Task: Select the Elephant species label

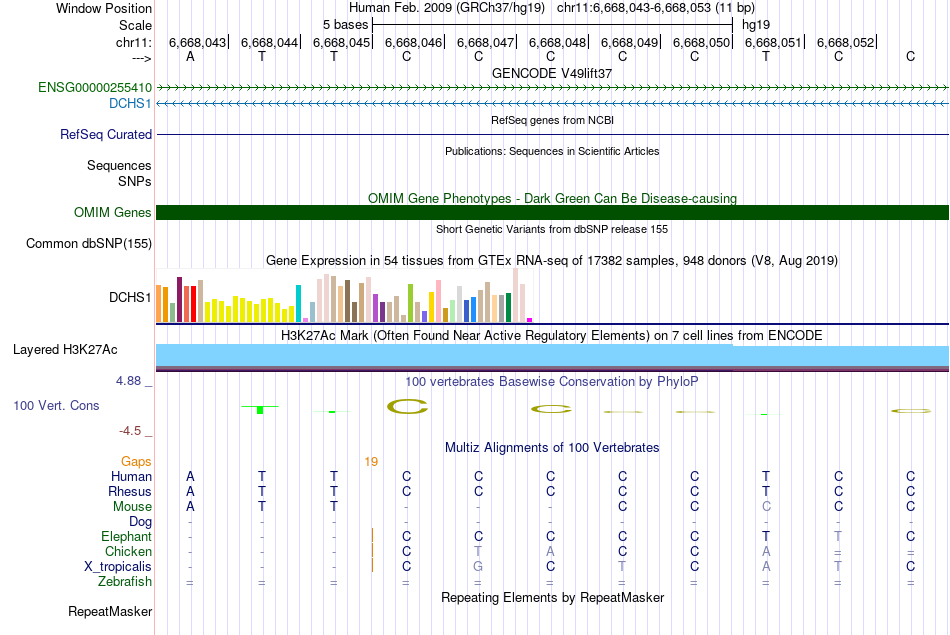Action: pos(127,537)
